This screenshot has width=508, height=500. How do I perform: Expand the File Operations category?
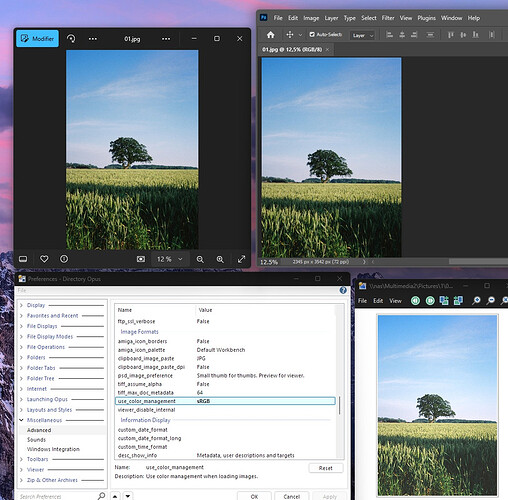pos(21,347)
